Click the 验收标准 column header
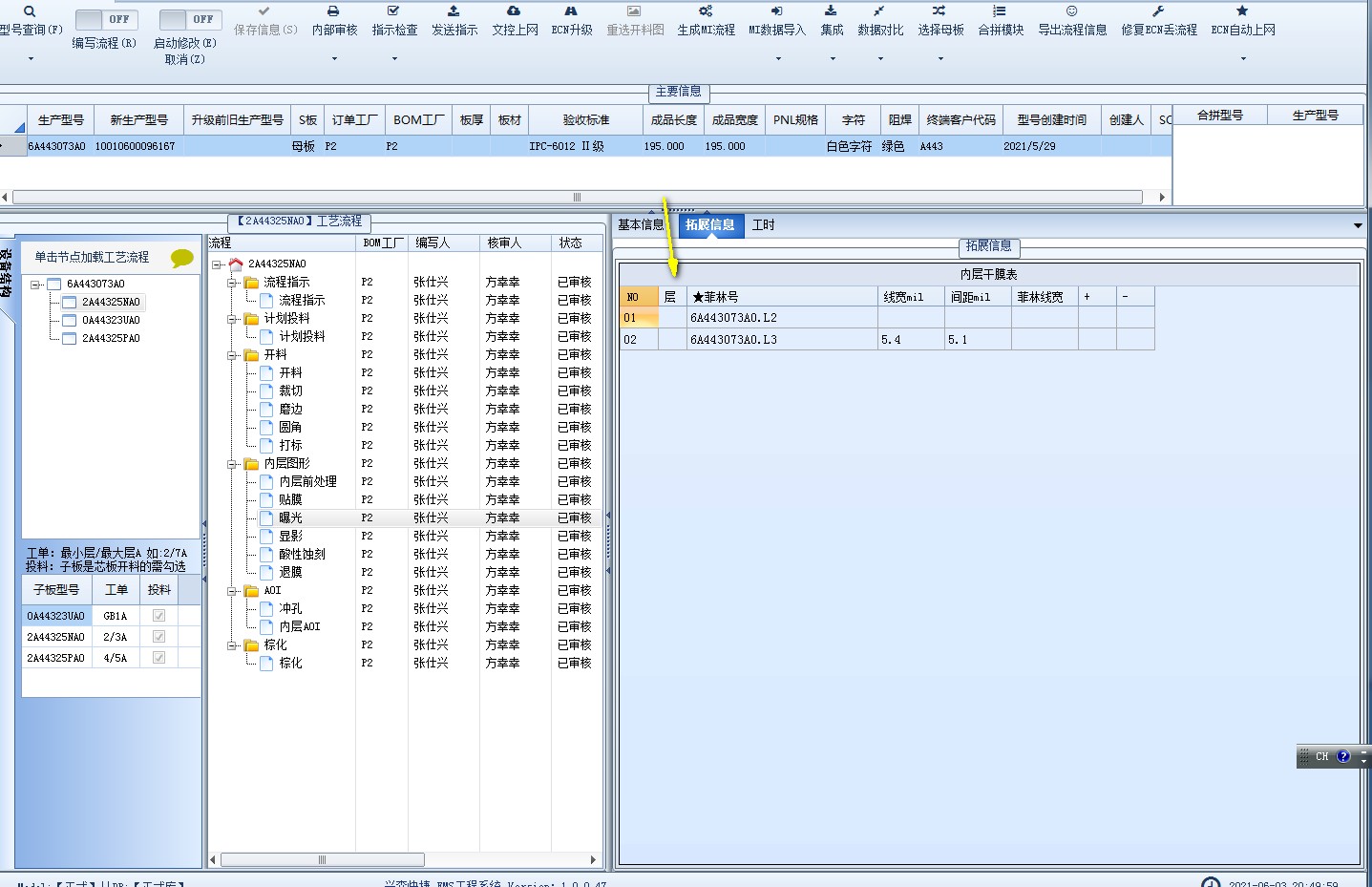This screenshot has width=1372, height=887. tap(585, 120)
